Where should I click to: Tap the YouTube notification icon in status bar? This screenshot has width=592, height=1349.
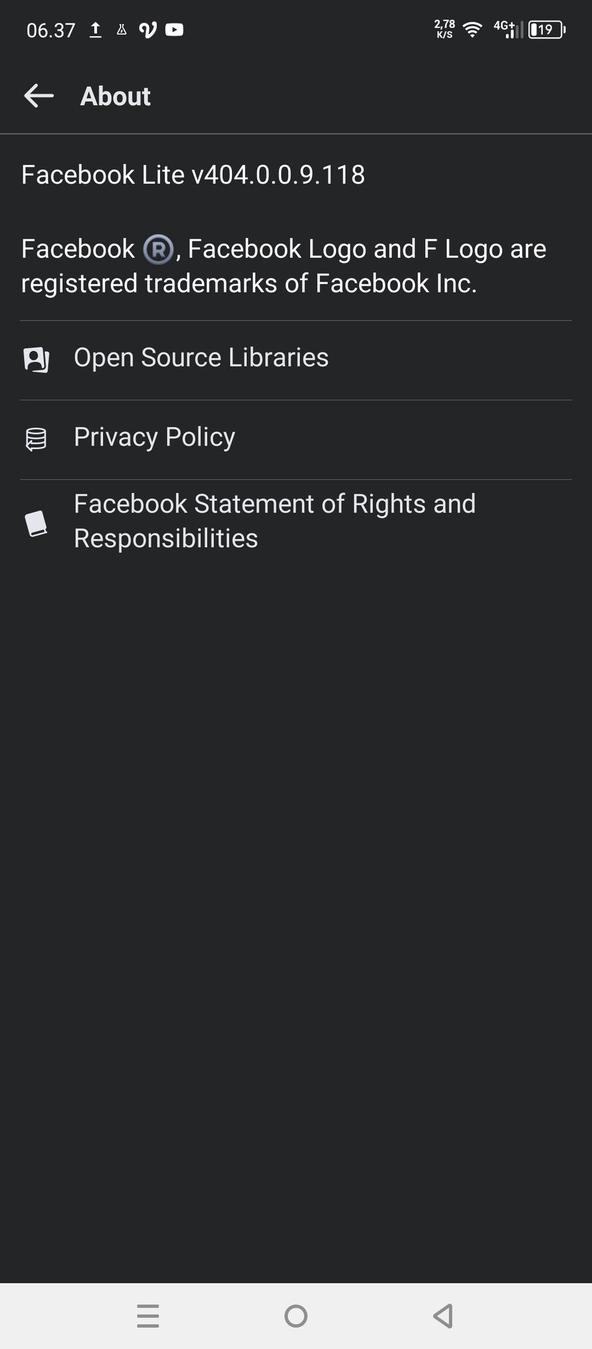tap(173, 29)
